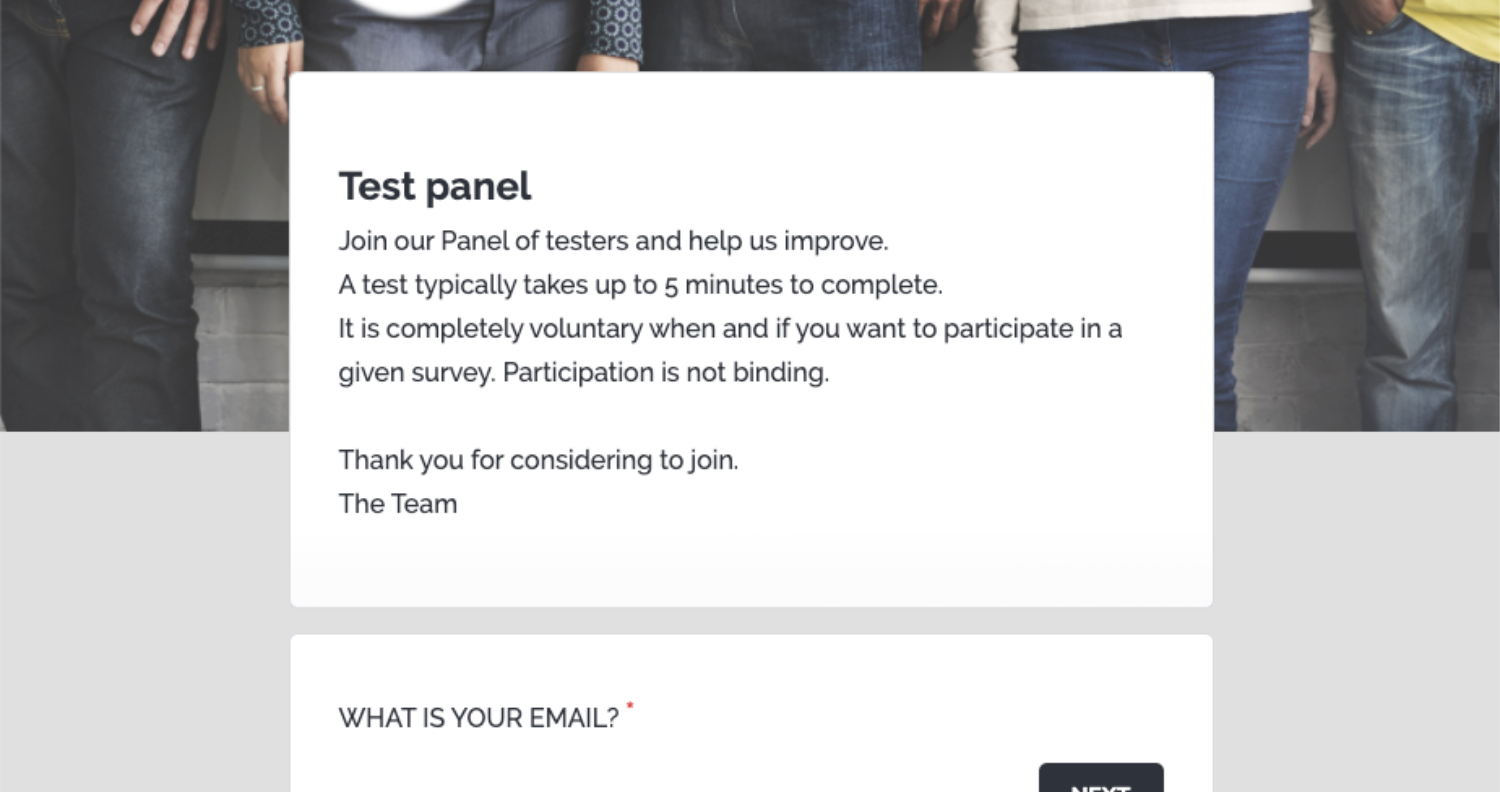Click the hand wearing a ring
The image size is (1500, 792).
264,85
